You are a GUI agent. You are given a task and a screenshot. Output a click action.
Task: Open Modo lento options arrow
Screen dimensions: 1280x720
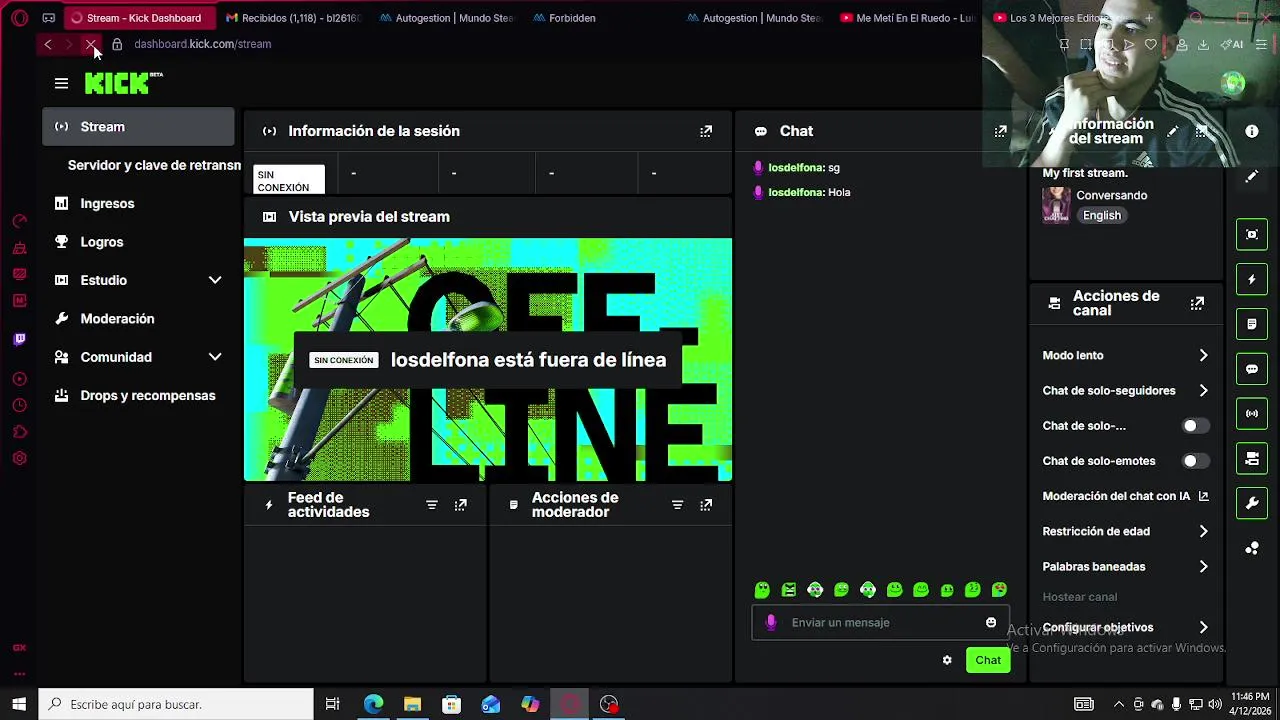click(1203, 355)
